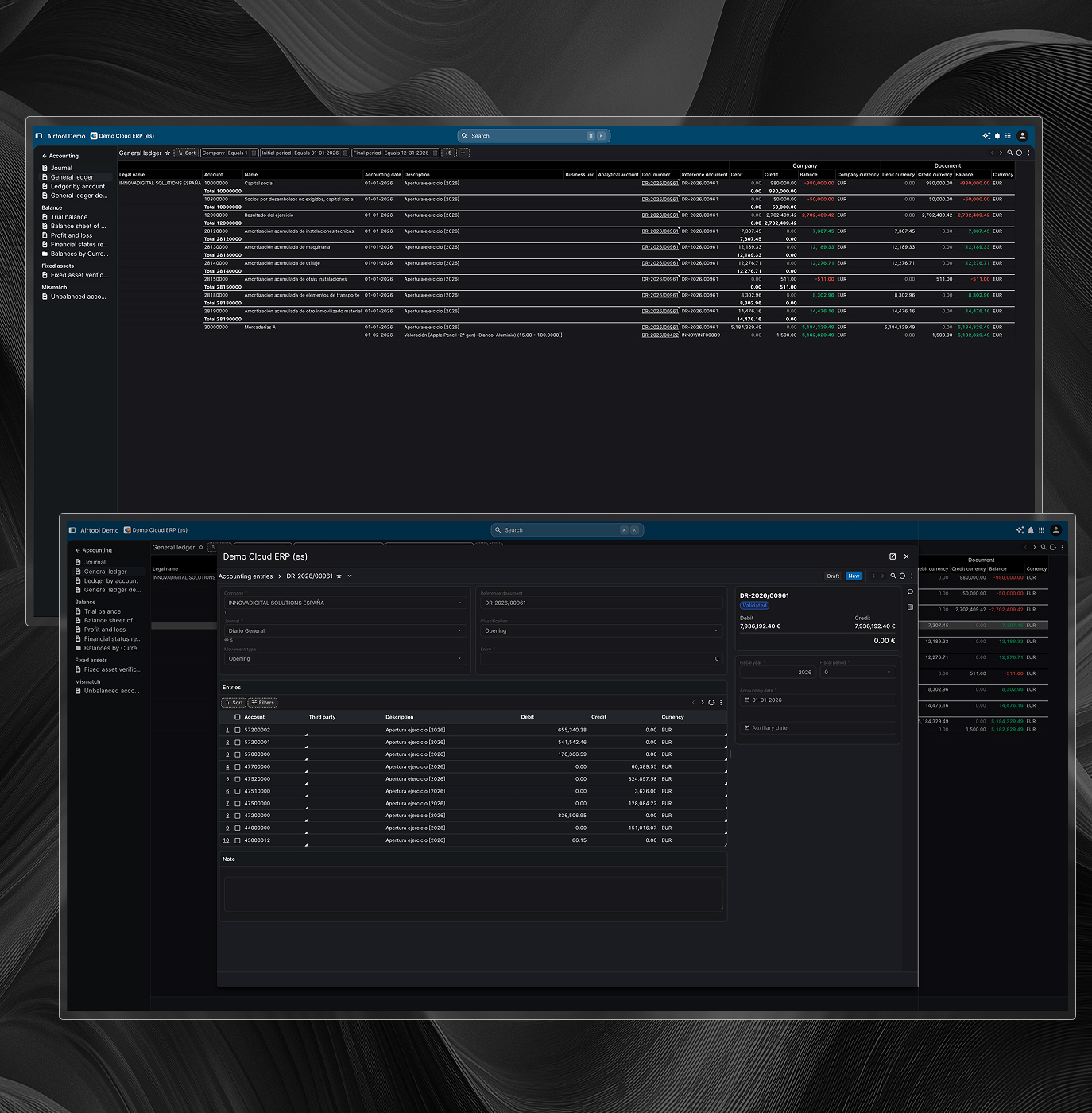
Task: Open Movement type dropdown Opening
Action: [x=345, y=659]
